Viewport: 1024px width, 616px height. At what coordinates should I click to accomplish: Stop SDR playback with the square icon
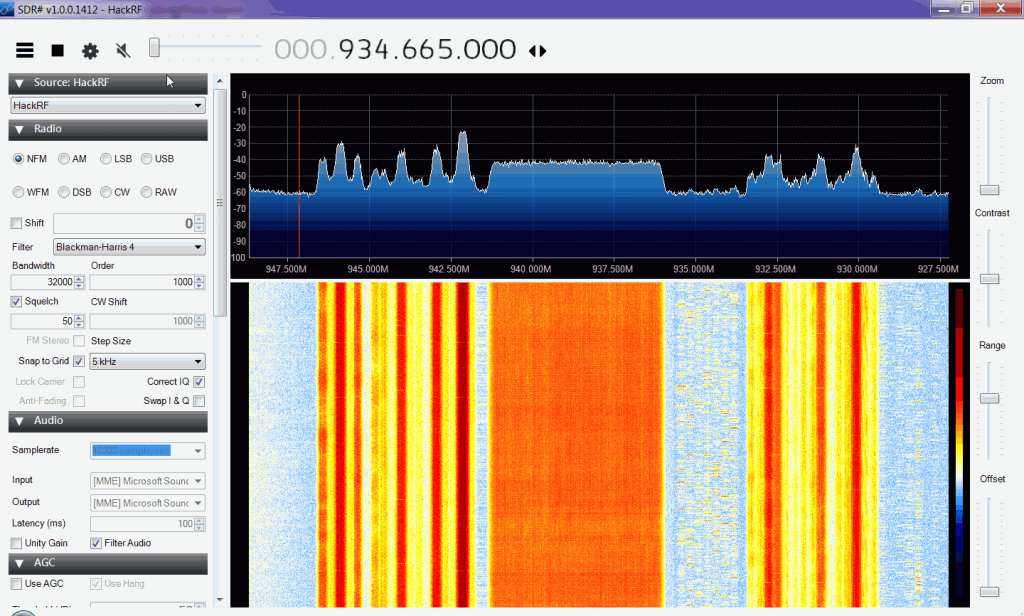(x=57, y=48)
